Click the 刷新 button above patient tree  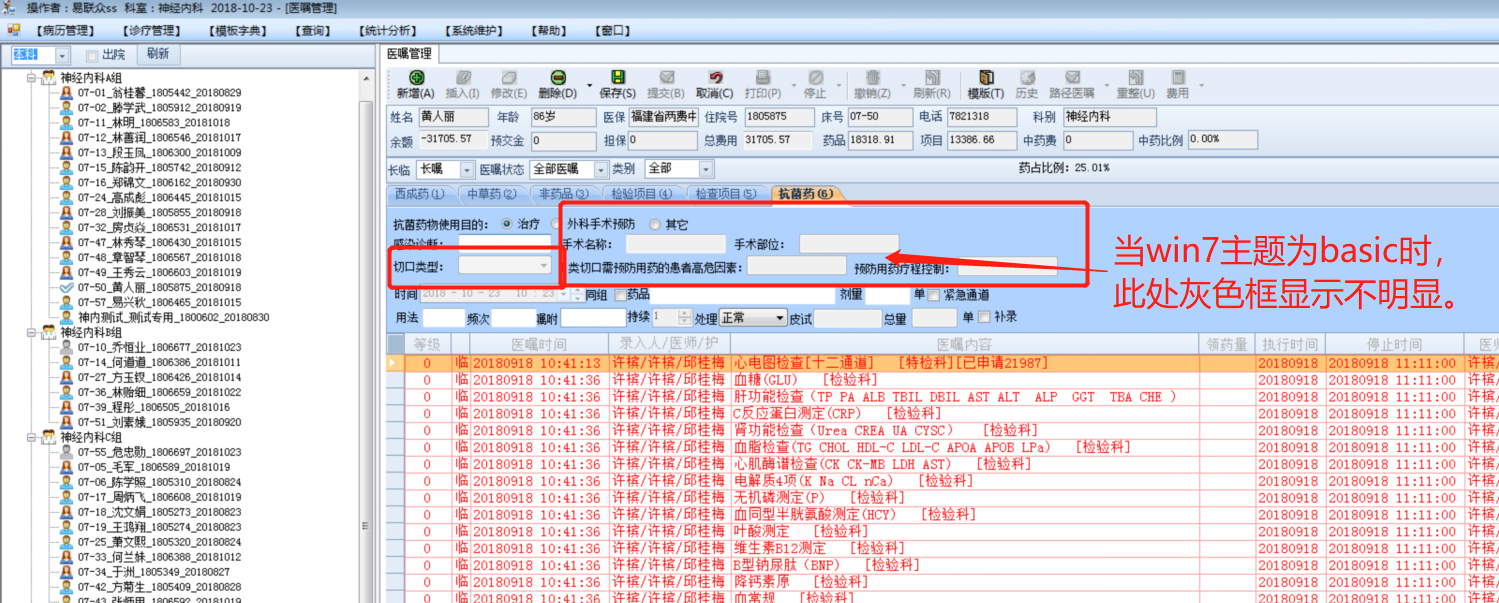point(158,55)
